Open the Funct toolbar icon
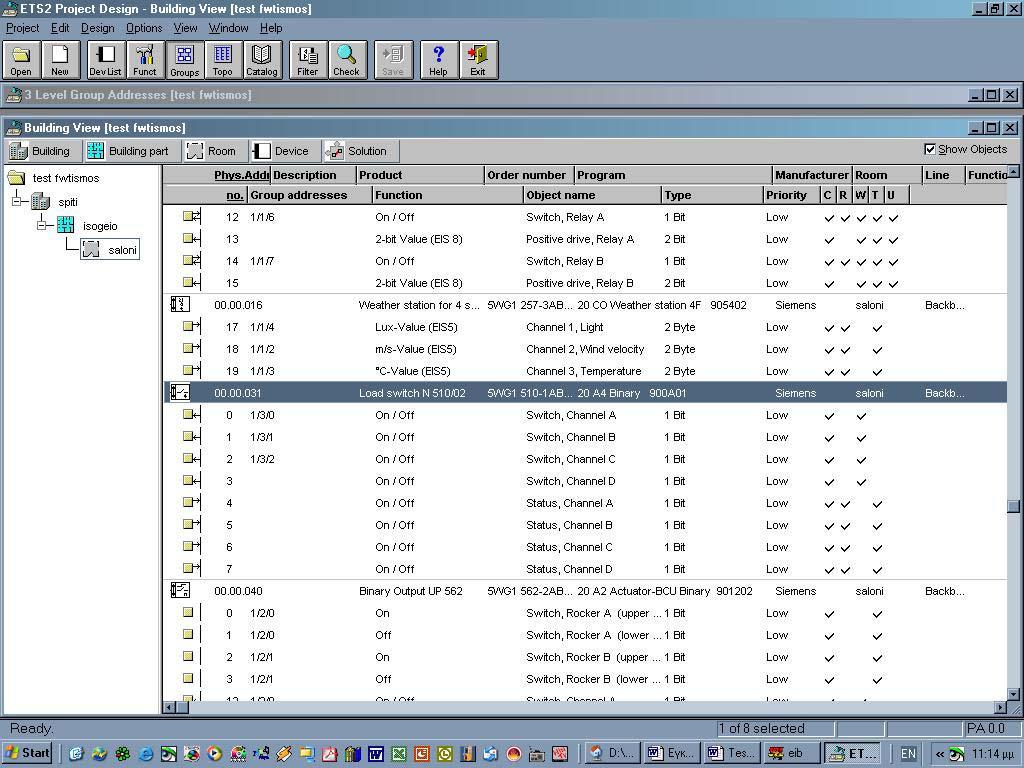1024x768 pixels. (145, 60)
